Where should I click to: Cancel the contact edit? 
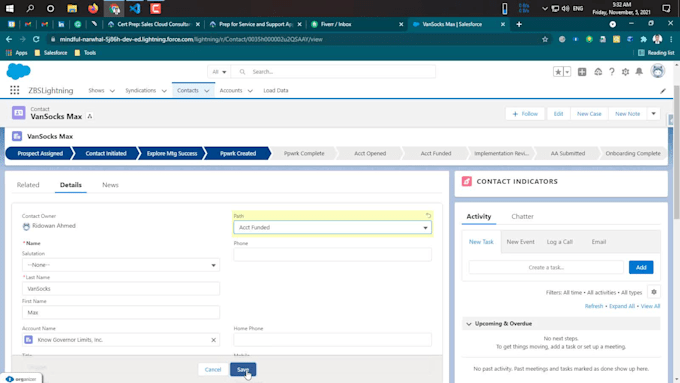click(213, 370)
